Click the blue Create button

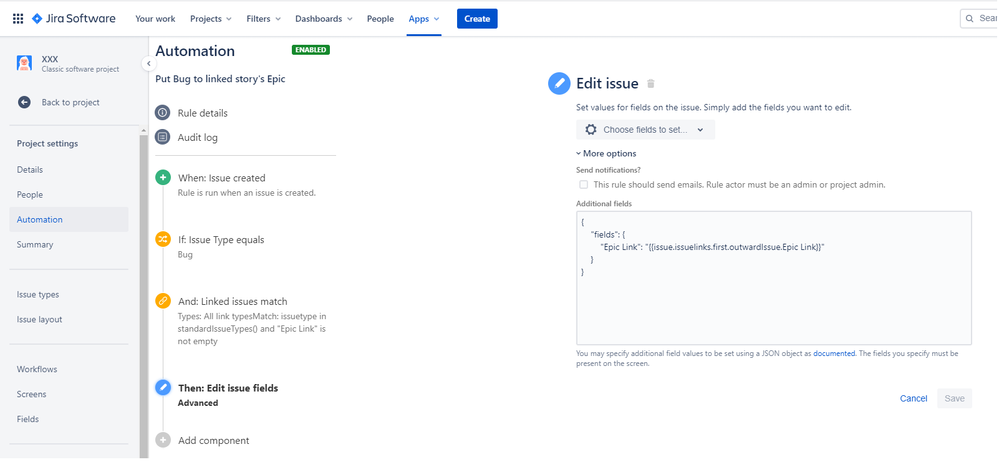click(477, 18)
